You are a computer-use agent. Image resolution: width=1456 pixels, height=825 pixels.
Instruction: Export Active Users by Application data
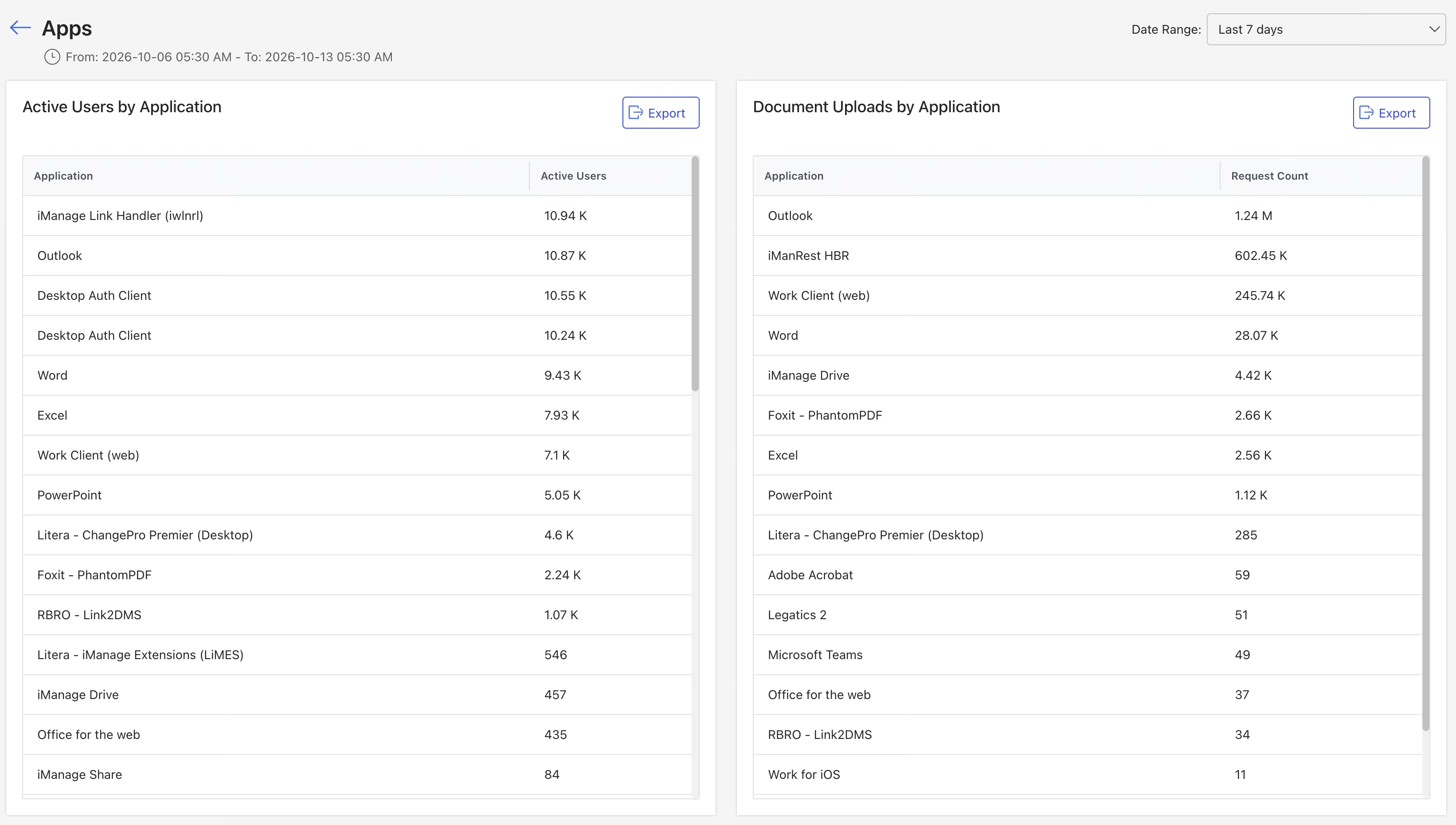coord(660,113)
